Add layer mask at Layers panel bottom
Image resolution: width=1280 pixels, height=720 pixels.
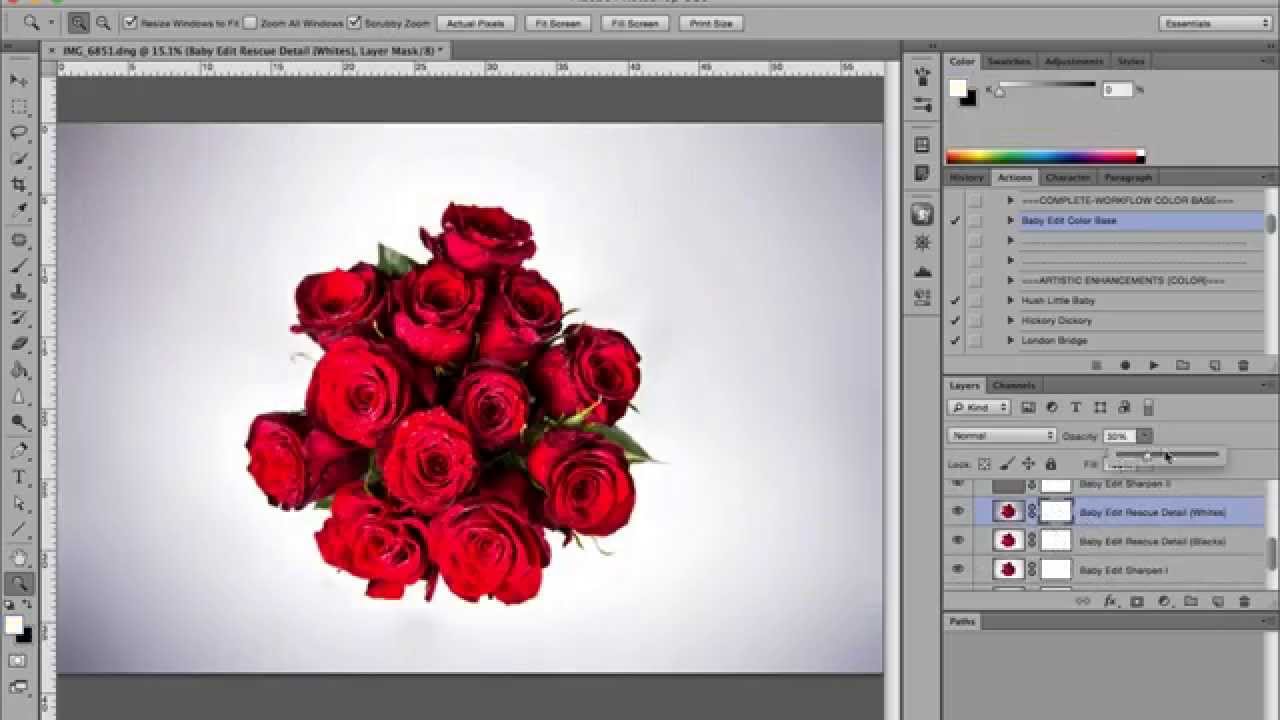pyautogui.click(x=1137, y=601)
